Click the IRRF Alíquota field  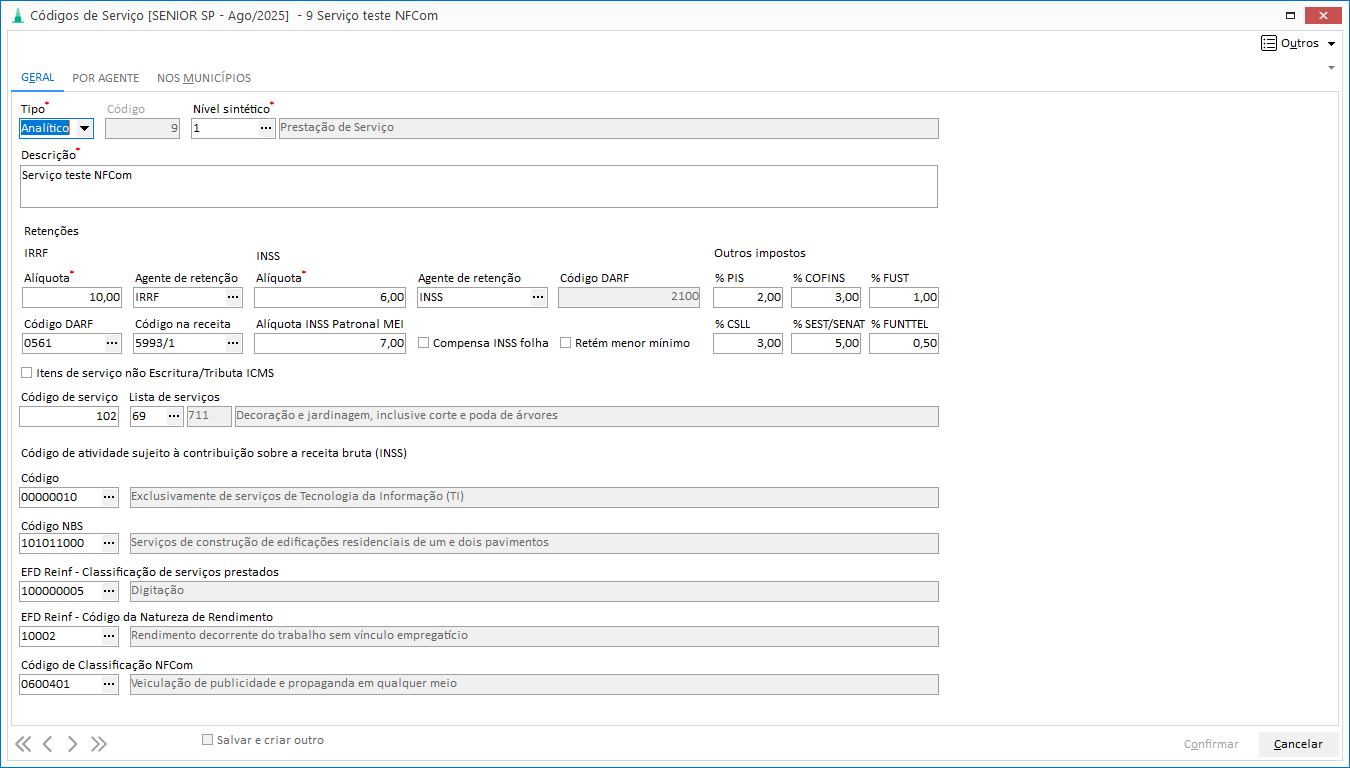(x=72, y=297)
